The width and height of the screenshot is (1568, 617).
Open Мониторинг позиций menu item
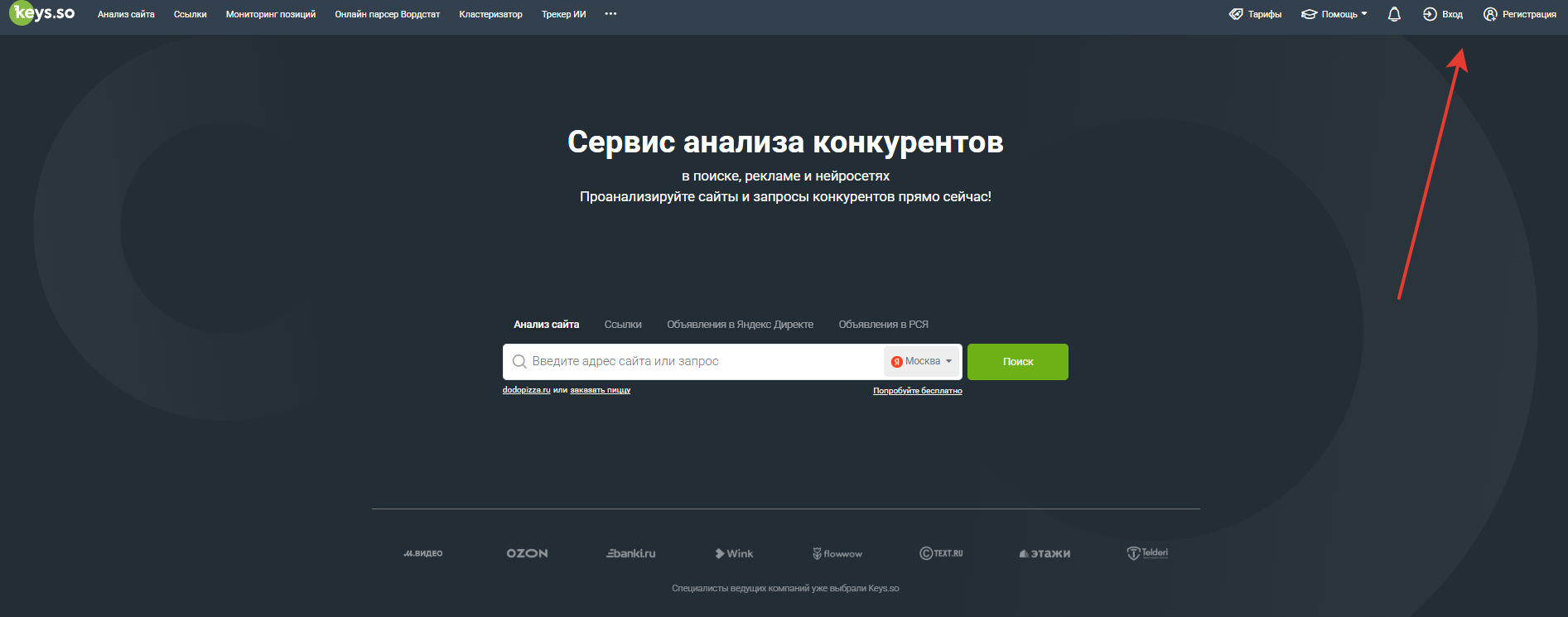point(271,14)
